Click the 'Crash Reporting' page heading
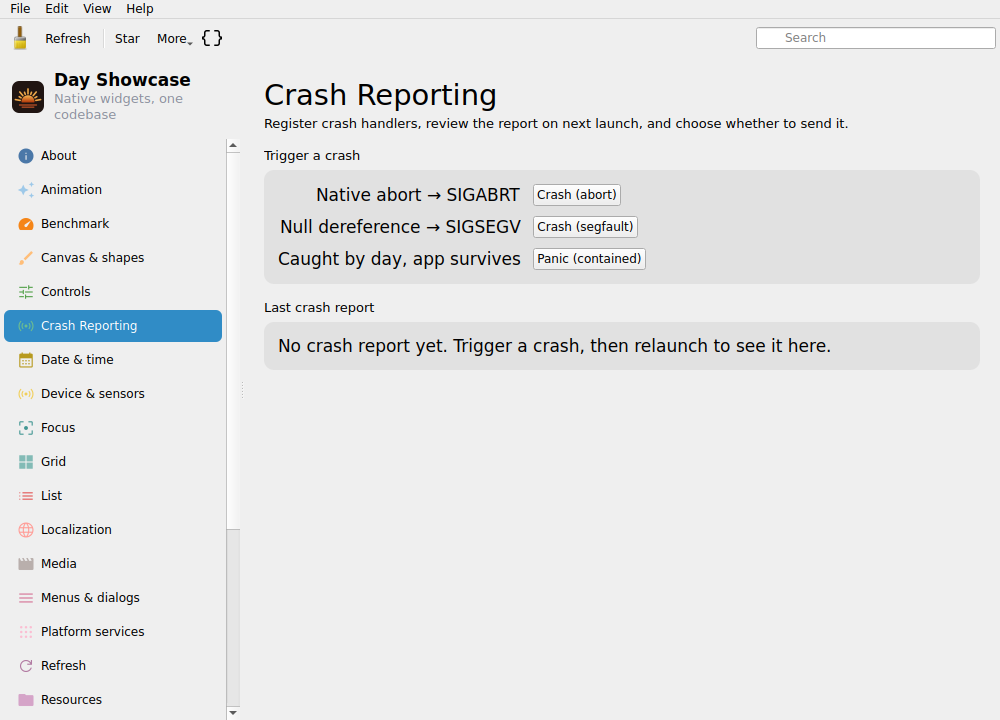 380,95
